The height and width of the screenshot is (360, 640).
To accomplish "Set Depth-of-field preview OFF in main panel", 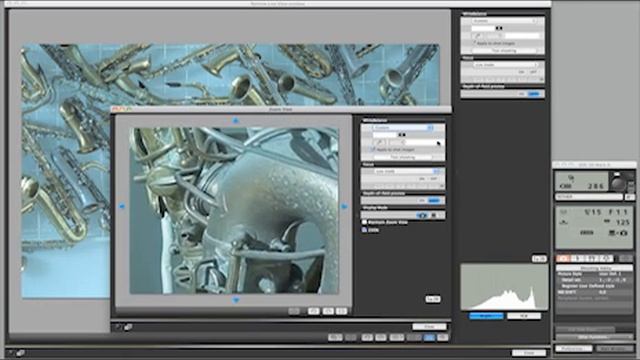I will click(x=534, y=94).
